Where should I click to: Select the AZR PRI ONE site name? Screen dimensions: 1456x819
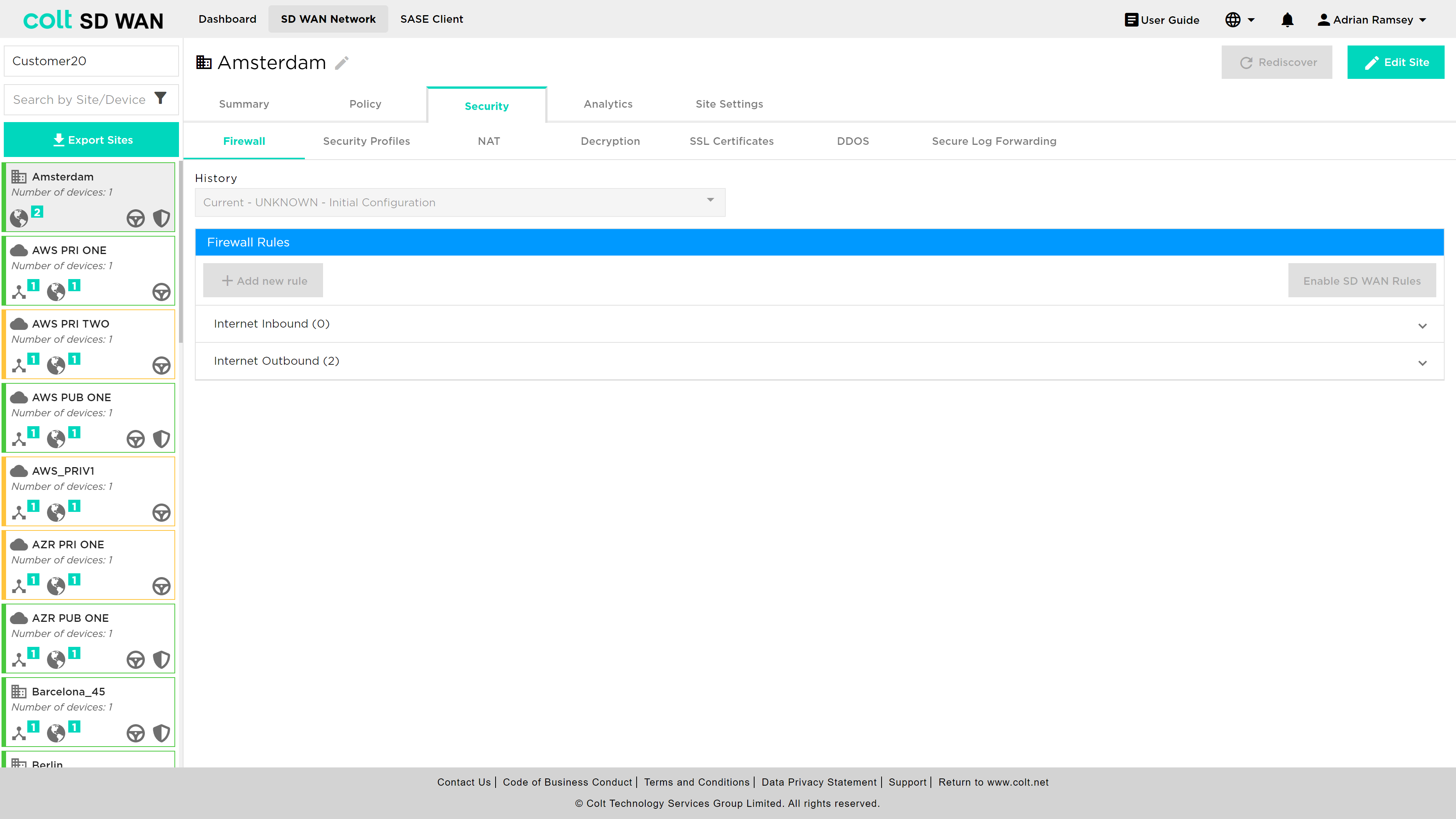click(x=68, y=544)
